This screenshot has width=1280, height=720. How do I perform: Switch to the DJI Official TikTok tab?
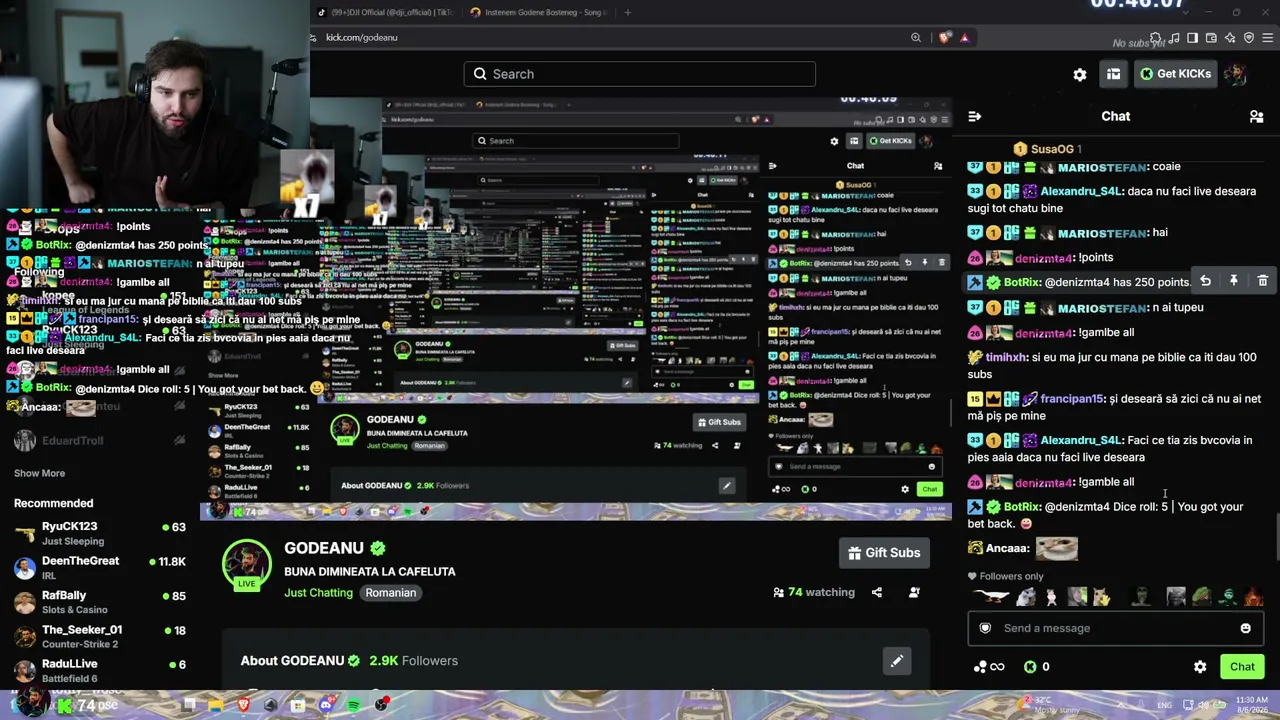(385, 12)
